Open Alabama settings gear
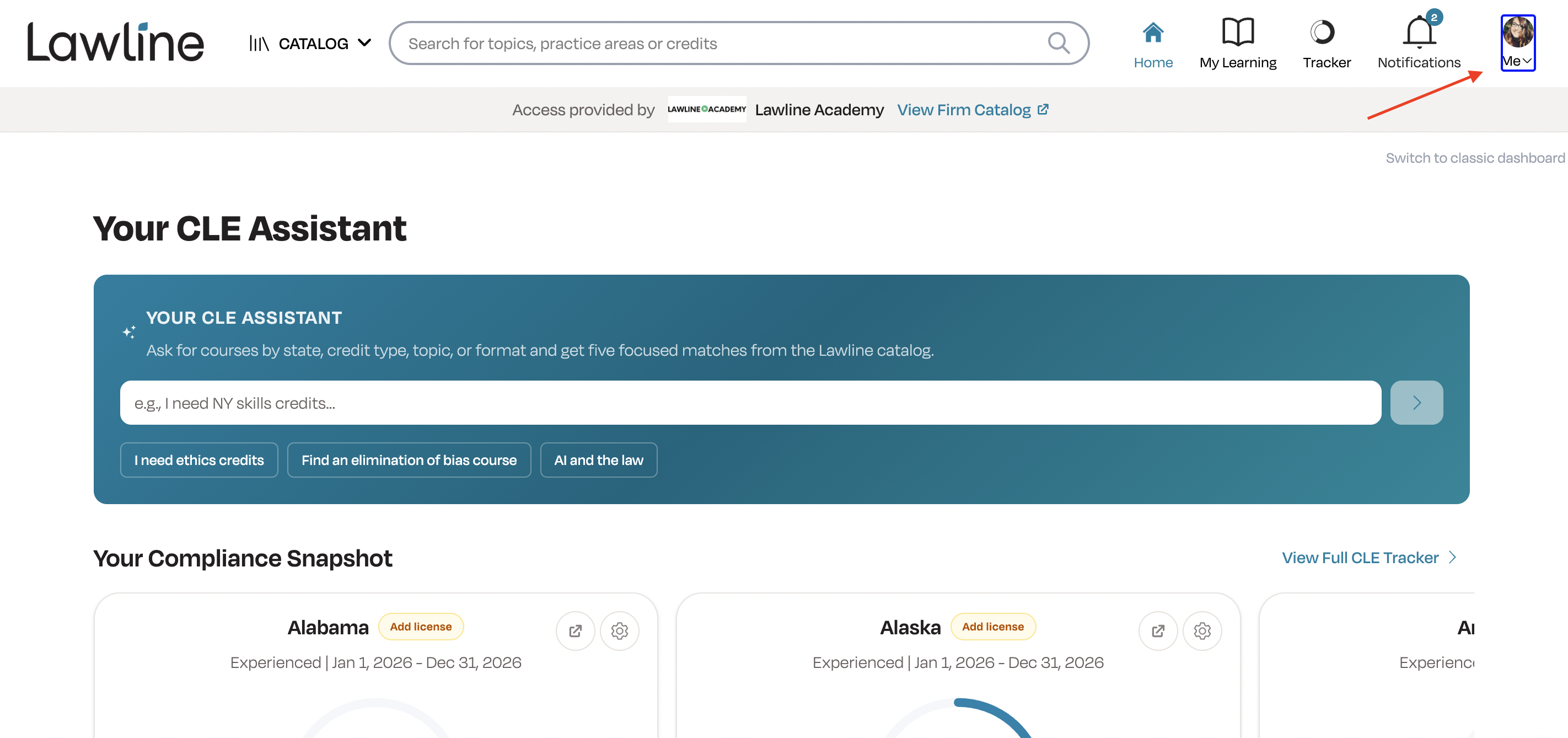 pos(619,631)
